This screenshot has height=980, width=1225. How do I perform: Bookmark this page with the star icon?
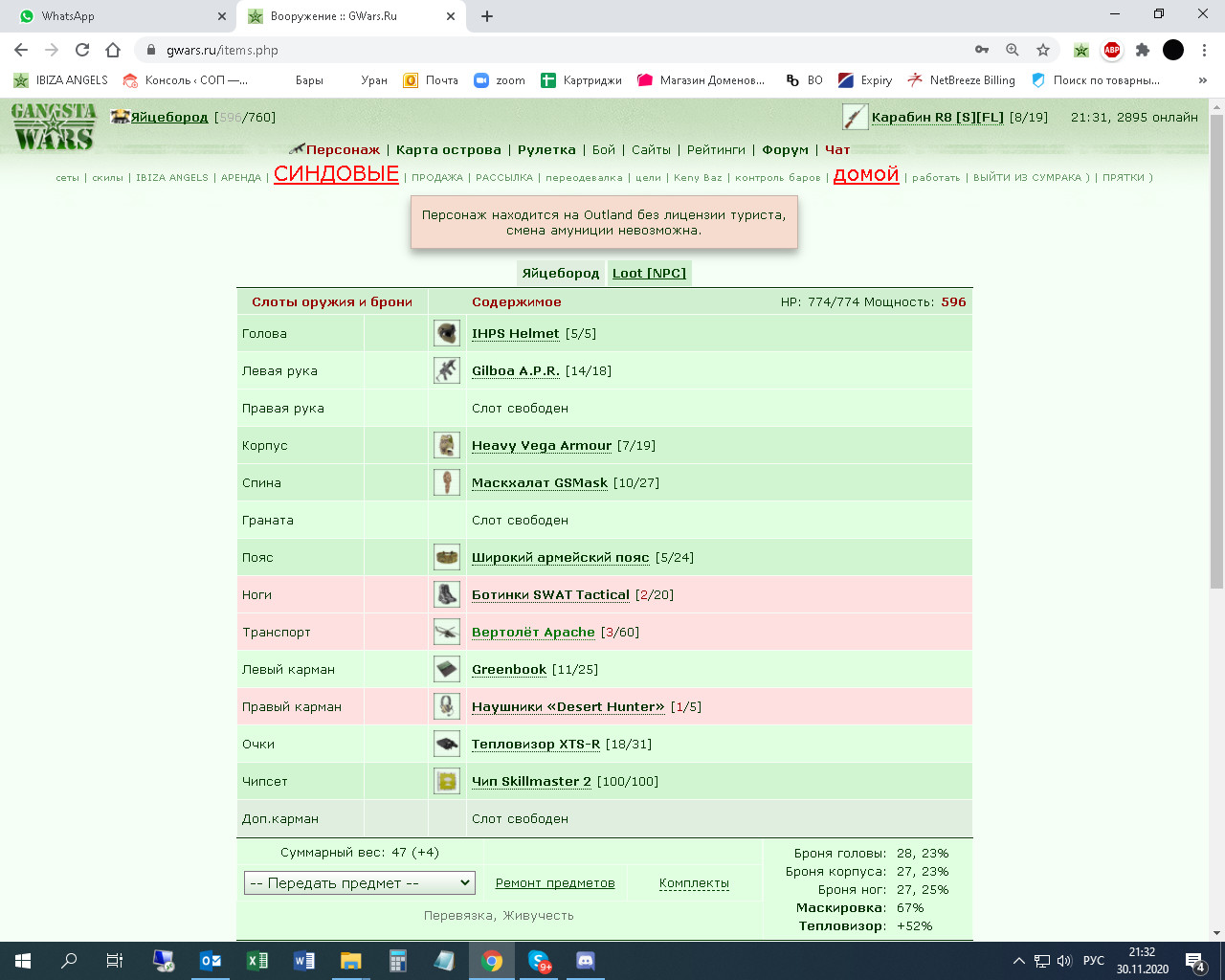coord(1043,50)
